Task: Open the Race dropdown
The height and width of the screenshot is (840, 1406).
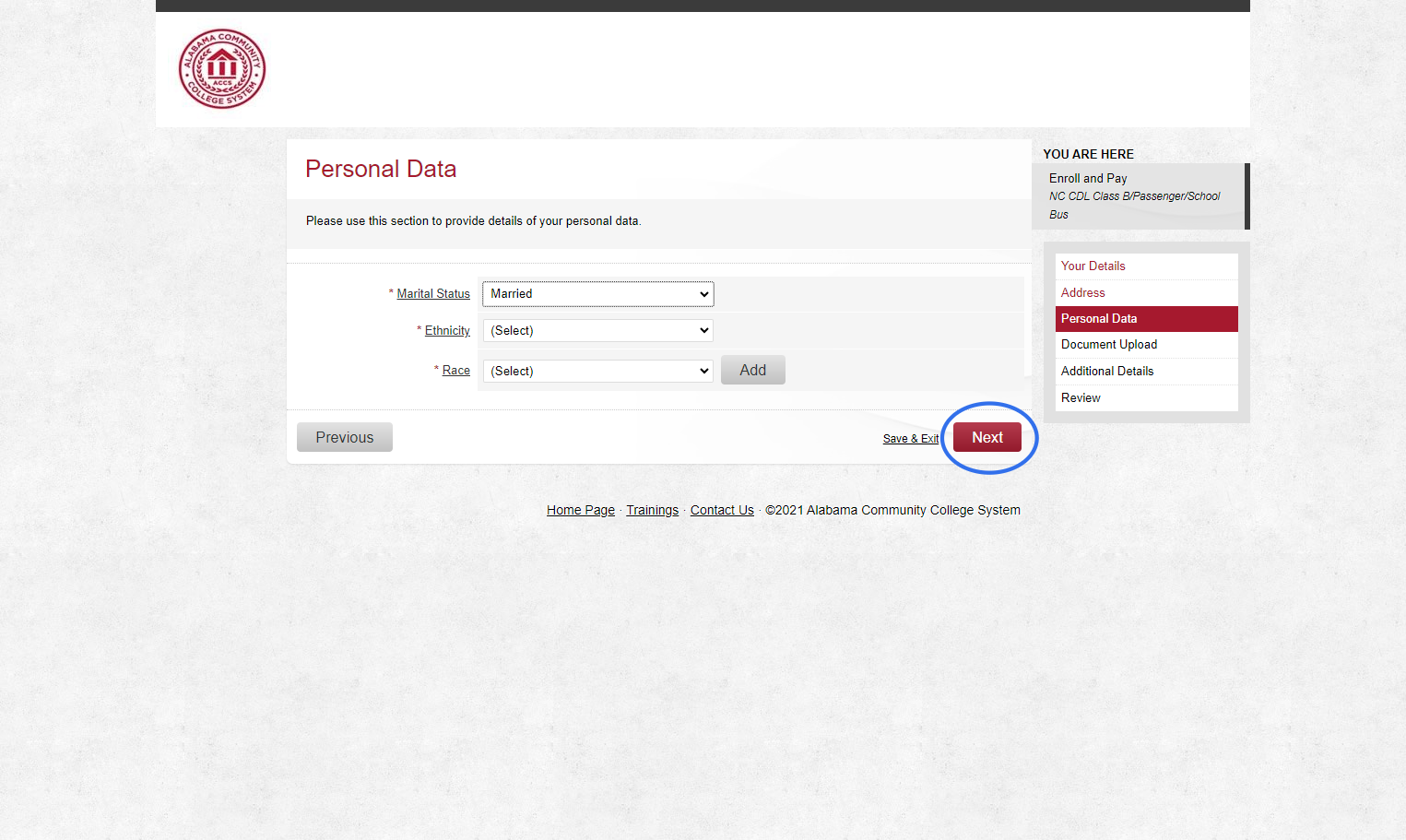Action: [x=598, y=371]
